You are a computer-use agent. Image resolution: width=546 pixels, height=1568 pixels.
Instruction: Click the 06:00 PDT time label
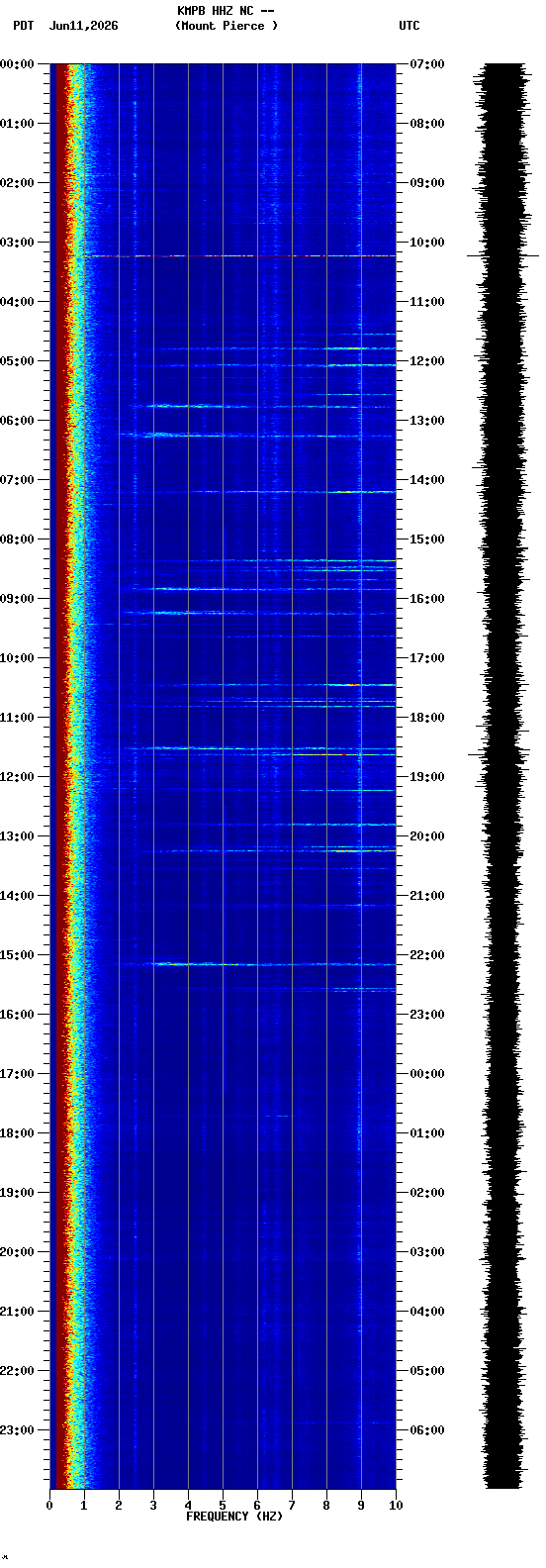(x=17, y=421)
